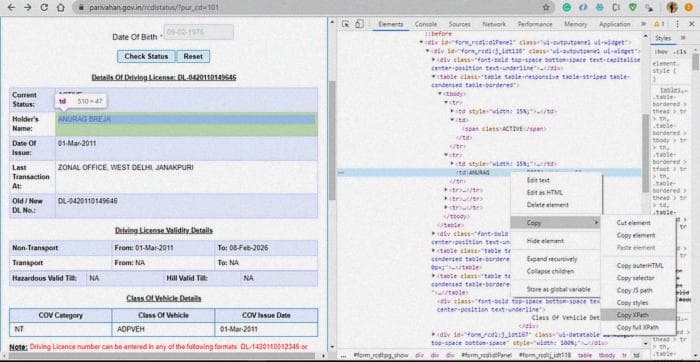Click the address bar URL
Viewport: 700px width, 362px height.
[x=154, y=8]
